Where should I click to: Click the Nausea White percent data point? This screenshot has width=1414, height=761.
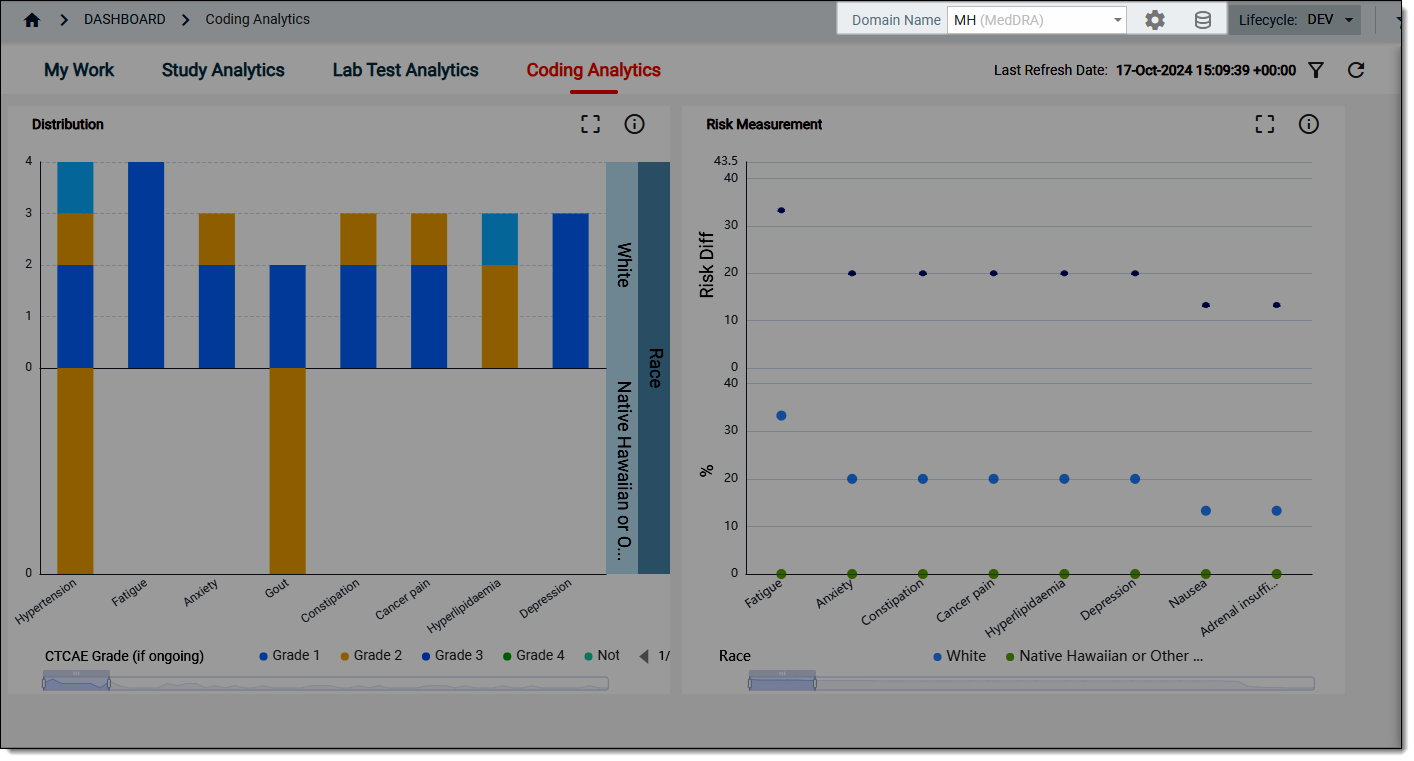pyautogui.click(x=1206, y=510)
